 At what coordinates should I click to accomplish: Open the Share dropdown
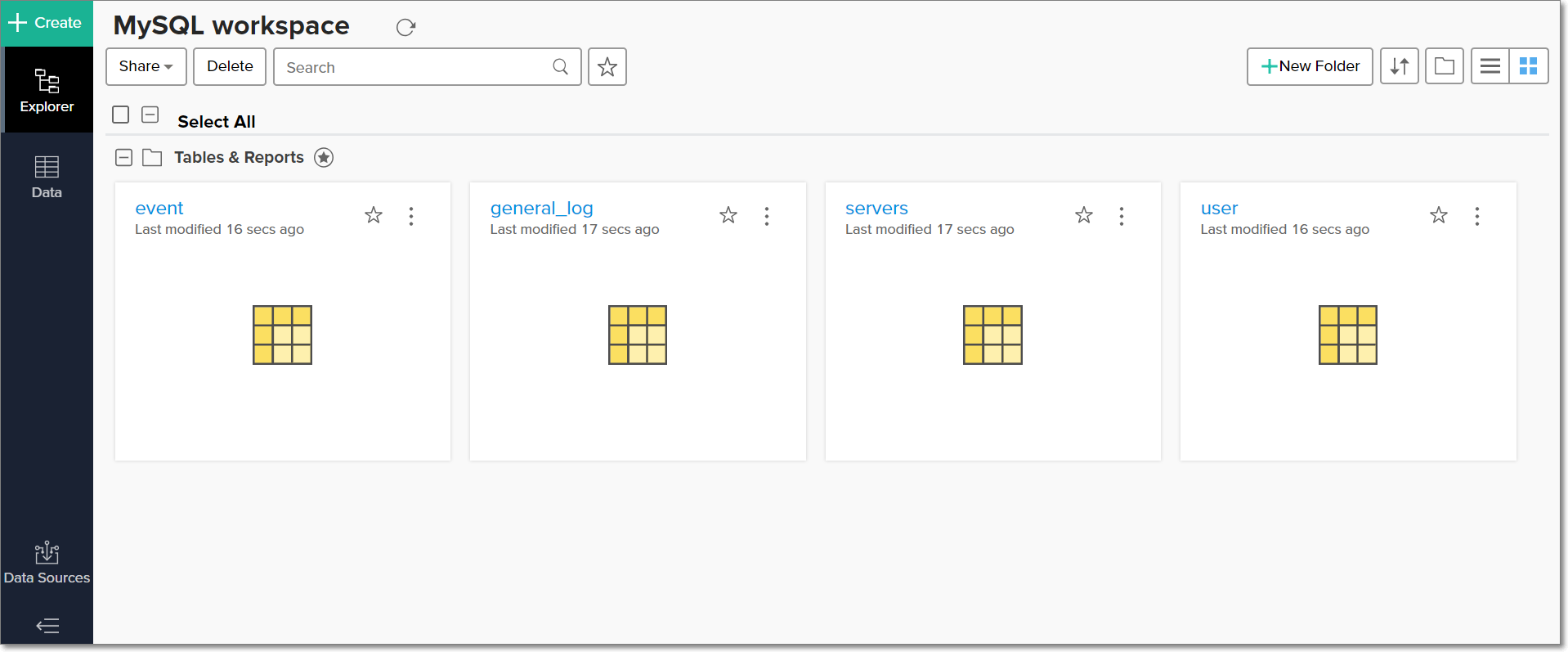[146, 66]
